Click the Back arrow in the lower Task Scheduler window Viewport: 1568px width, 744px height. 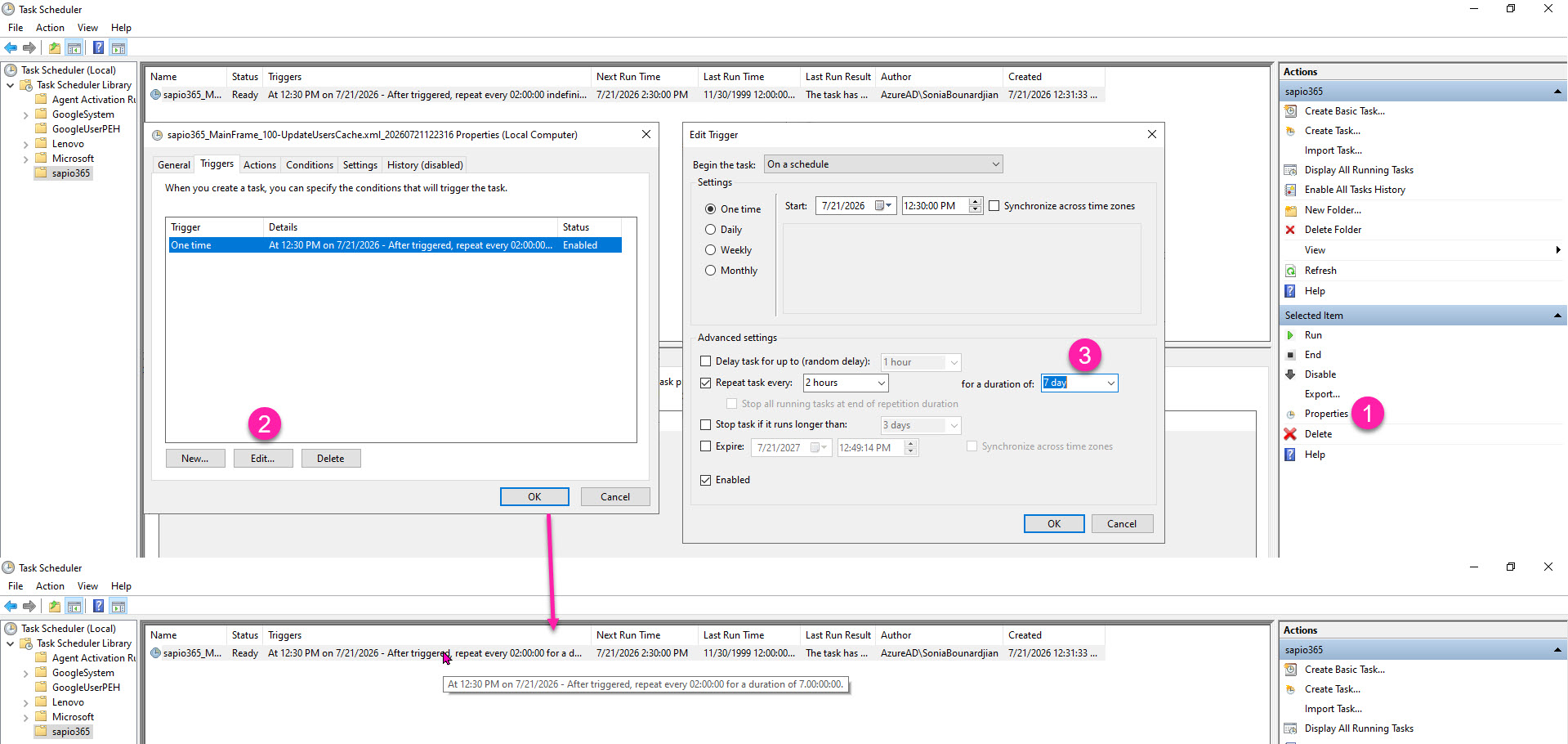click(x=11, y=606)
